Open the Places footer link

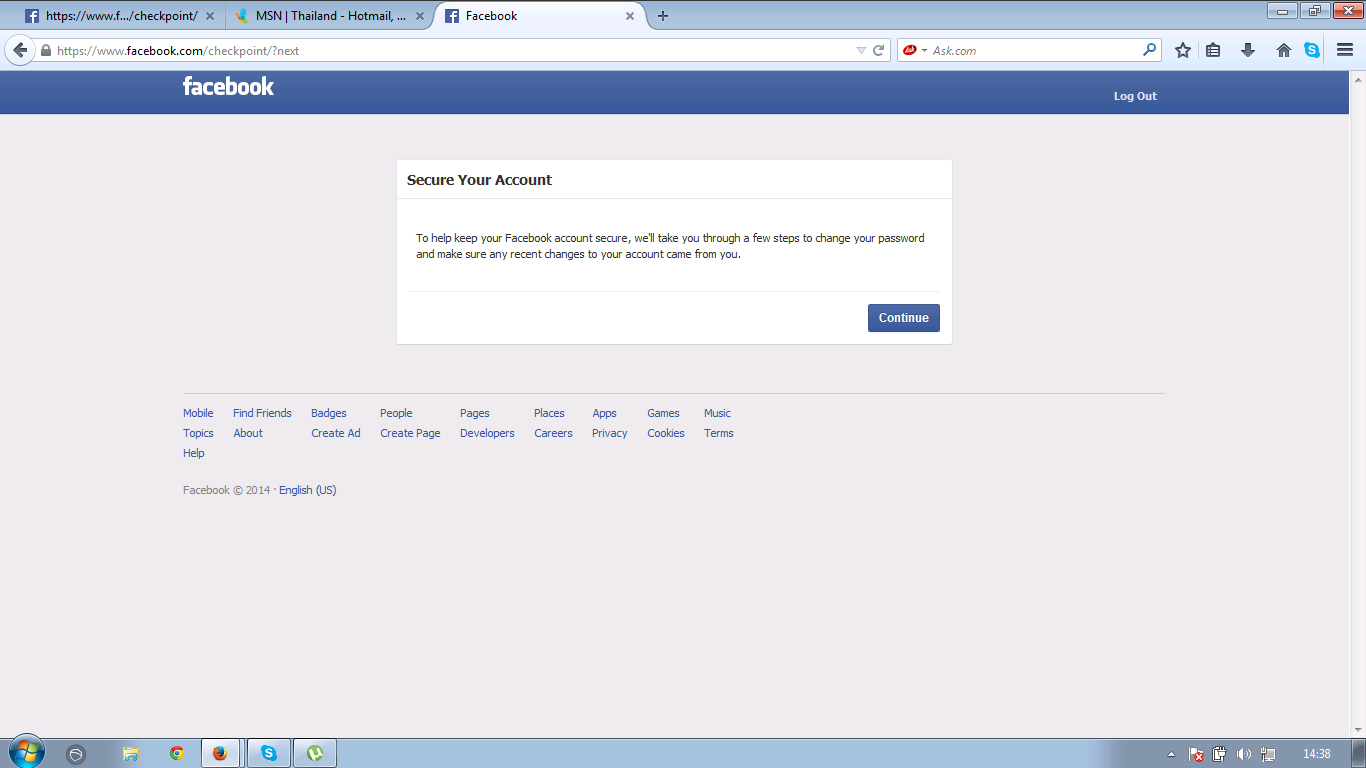point(549,413)
